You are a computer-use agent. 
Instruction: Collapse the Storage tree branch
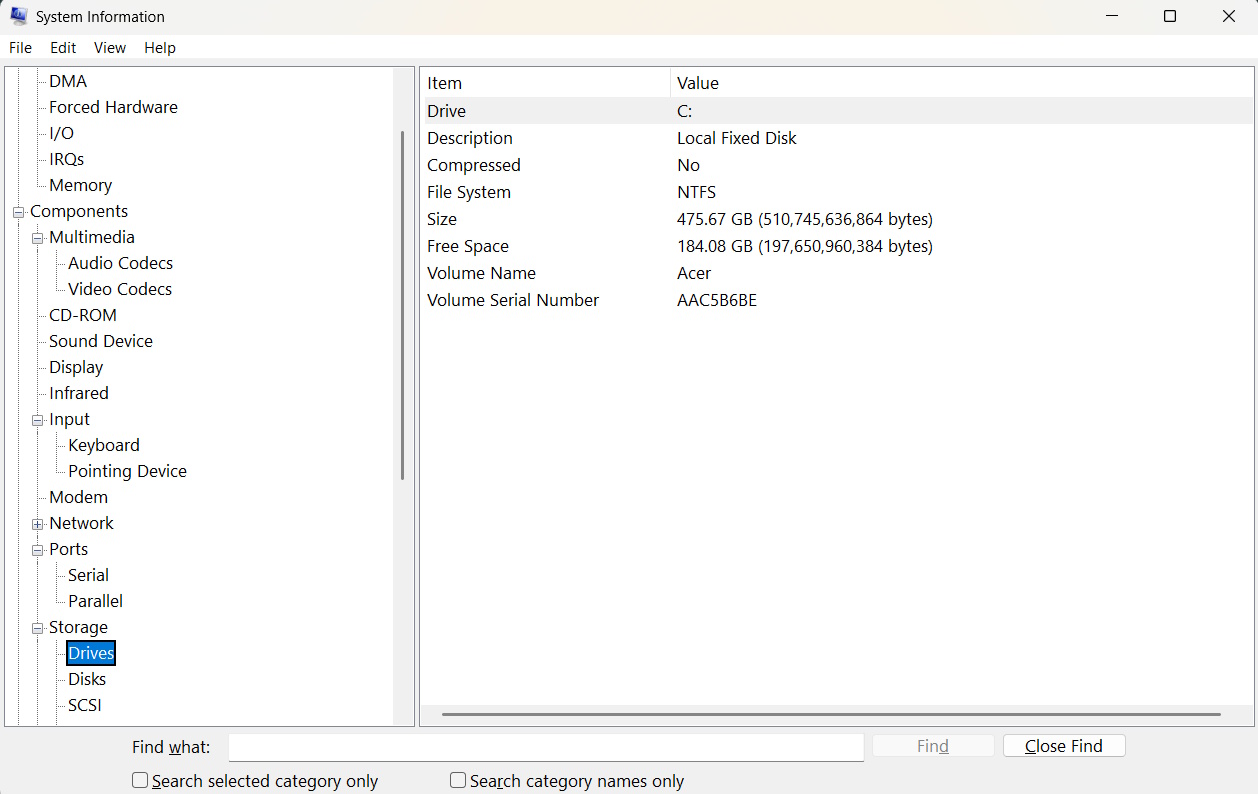click(x=38, y=628)
